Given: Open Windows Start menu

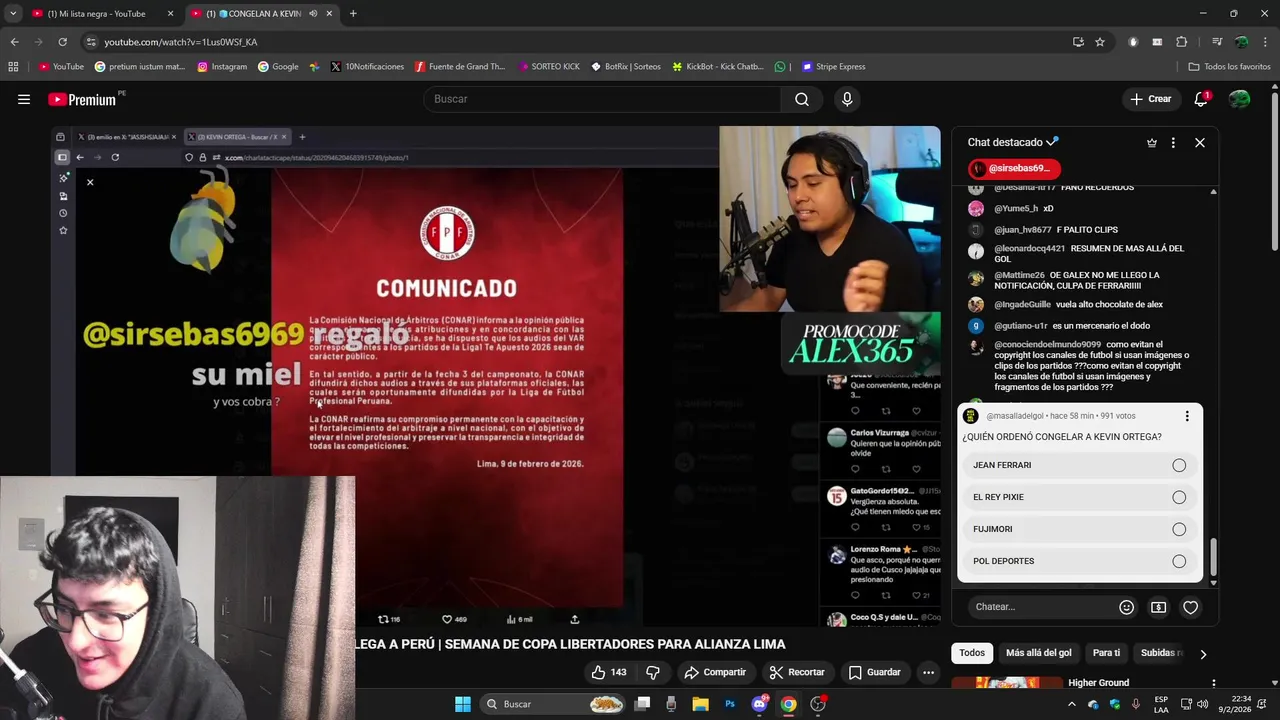Looking at the screenshot, I should pyautogui.click(x=463, y=704).
